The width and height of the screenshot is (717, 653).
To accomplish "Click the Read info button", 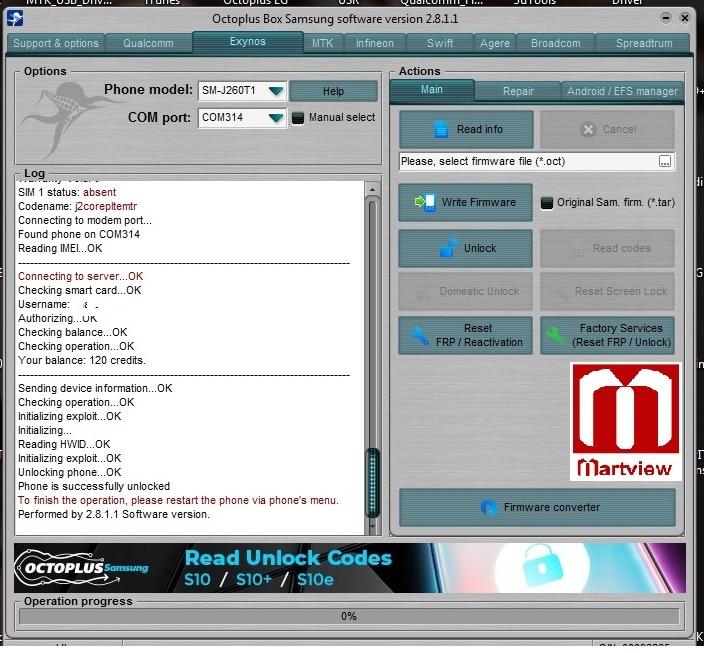I will [468, 130].
